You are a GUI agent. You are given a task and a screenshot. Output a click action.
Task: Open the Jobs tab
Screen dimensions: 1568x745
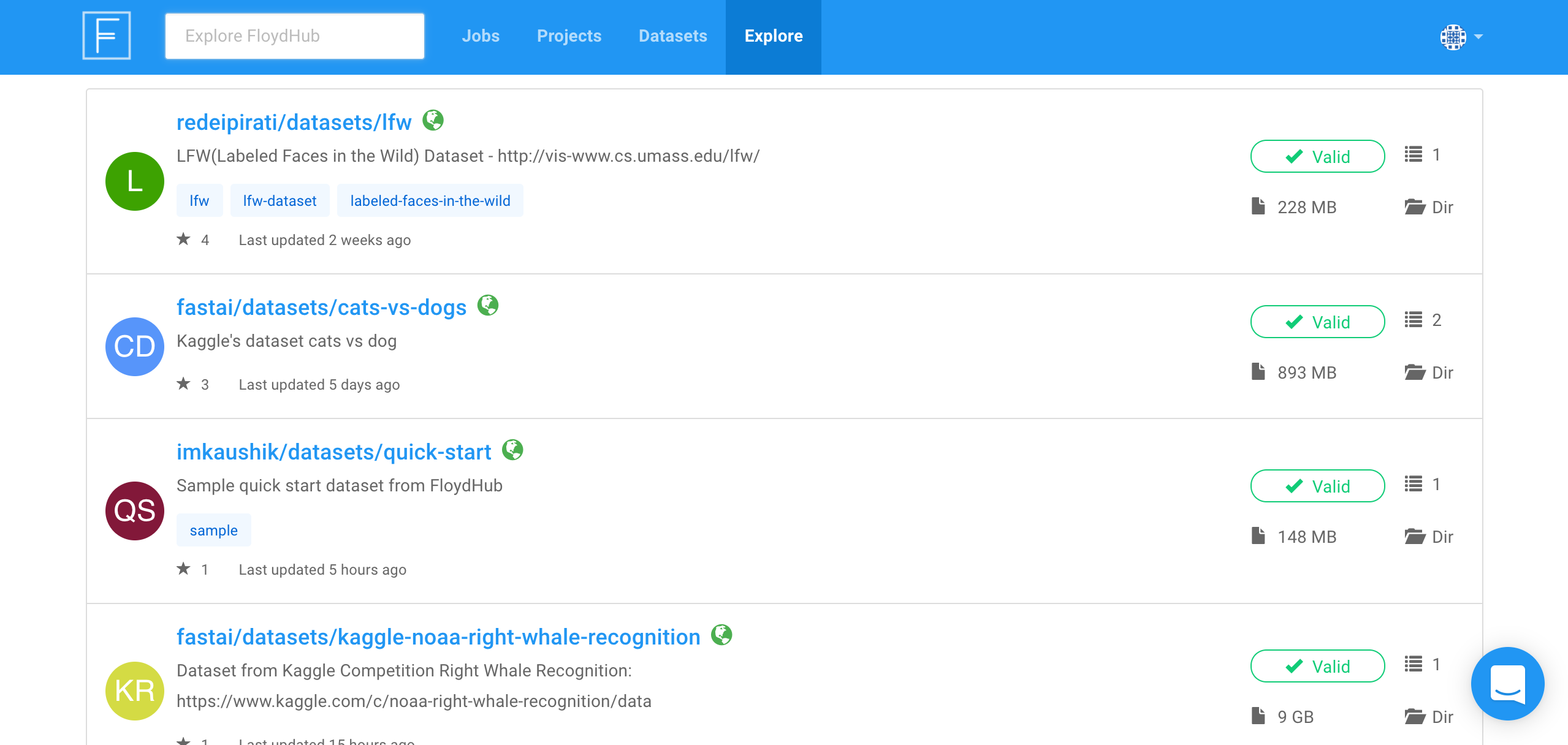click(x=481, y=36)
